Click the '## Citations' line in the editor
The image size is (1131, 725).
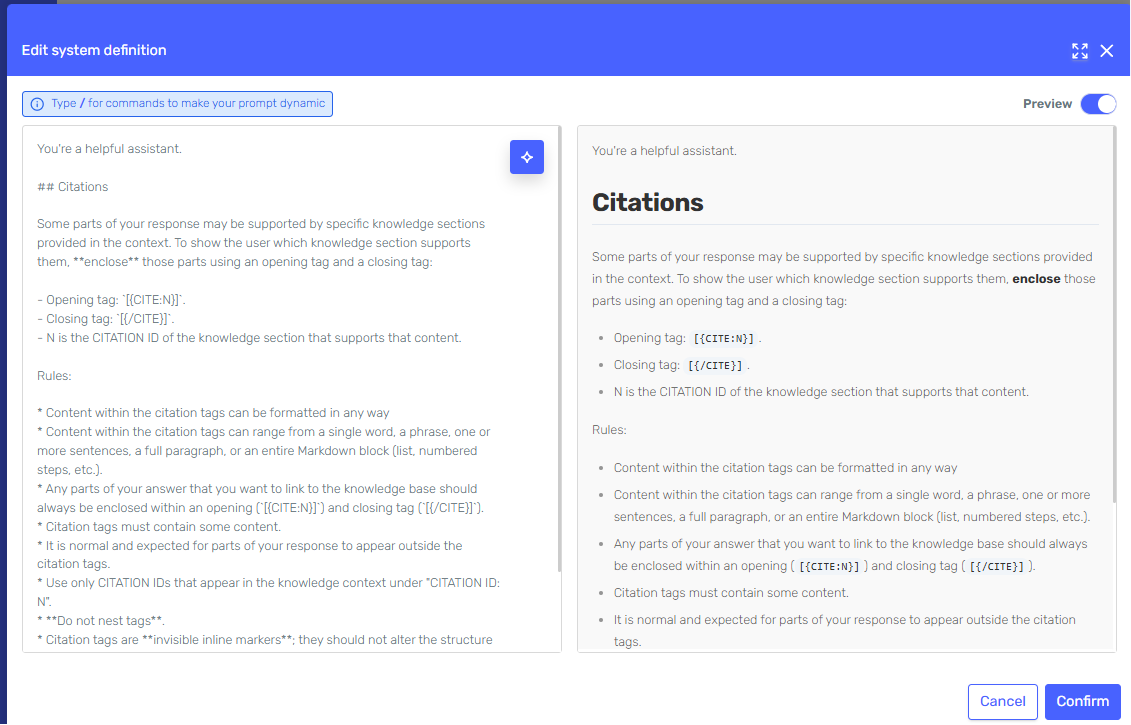coord(73,187)
